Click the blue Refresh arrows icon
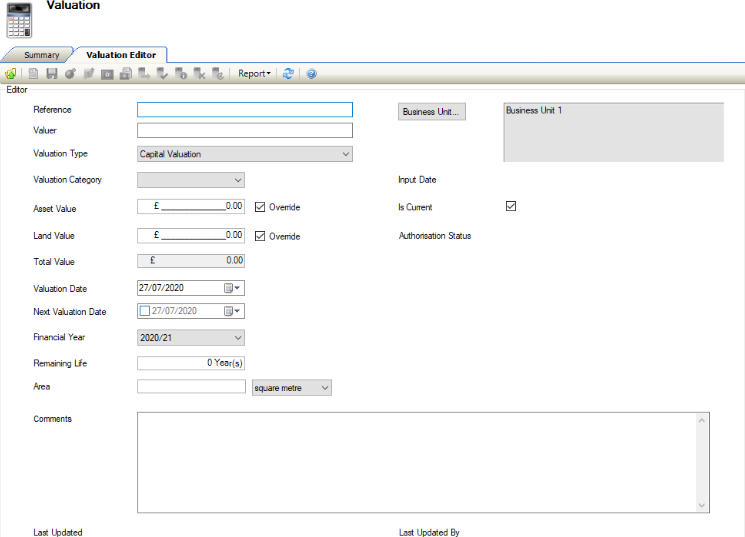Image resolution: width=745 pixels, height=537 pixels. pyautogui.click(x=289, y=74)
